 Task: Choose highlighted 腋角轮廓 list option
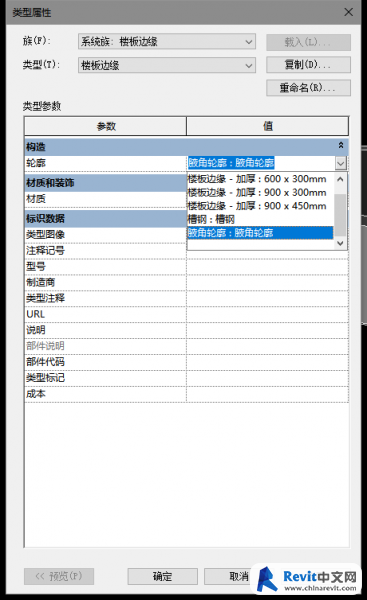(x=260, y=233)
